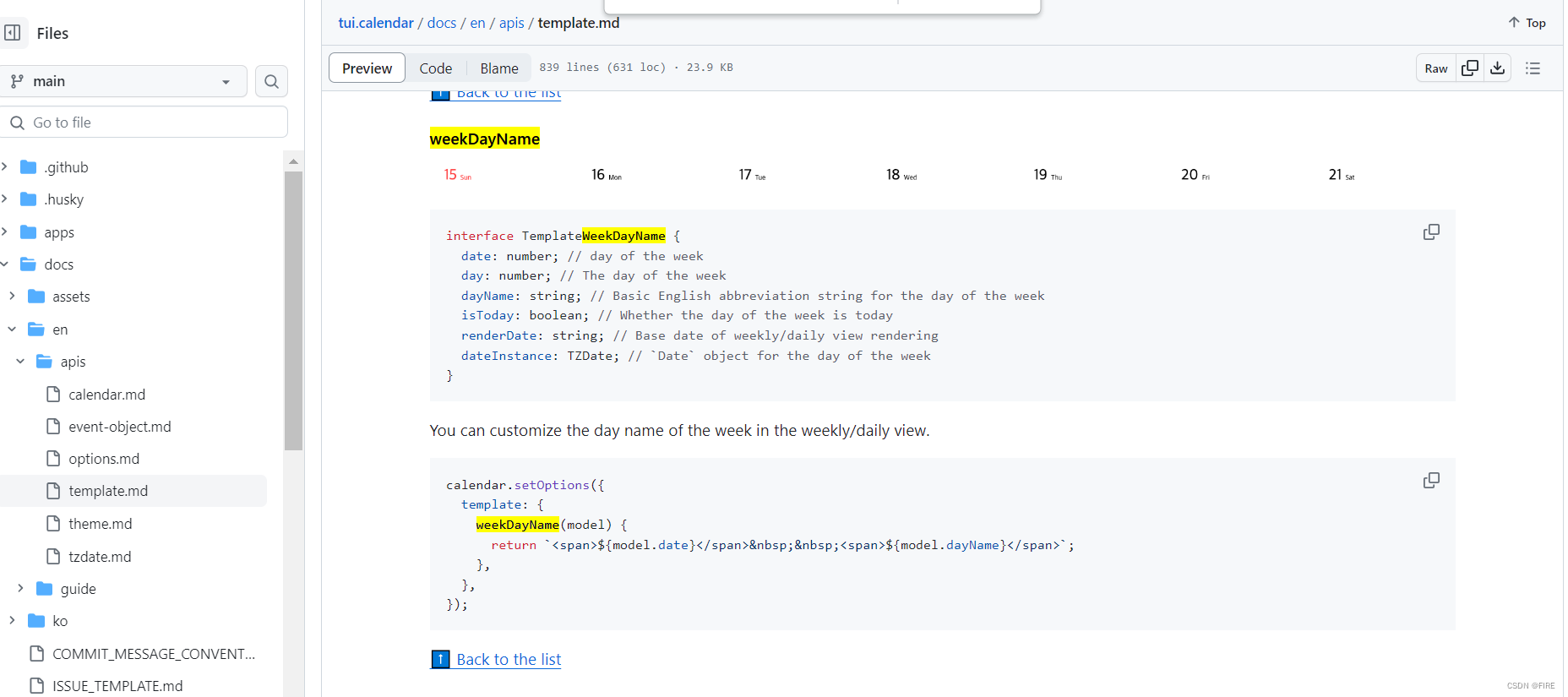
Task: Click the search files magnifier button
Action: [x=271, y=81]
